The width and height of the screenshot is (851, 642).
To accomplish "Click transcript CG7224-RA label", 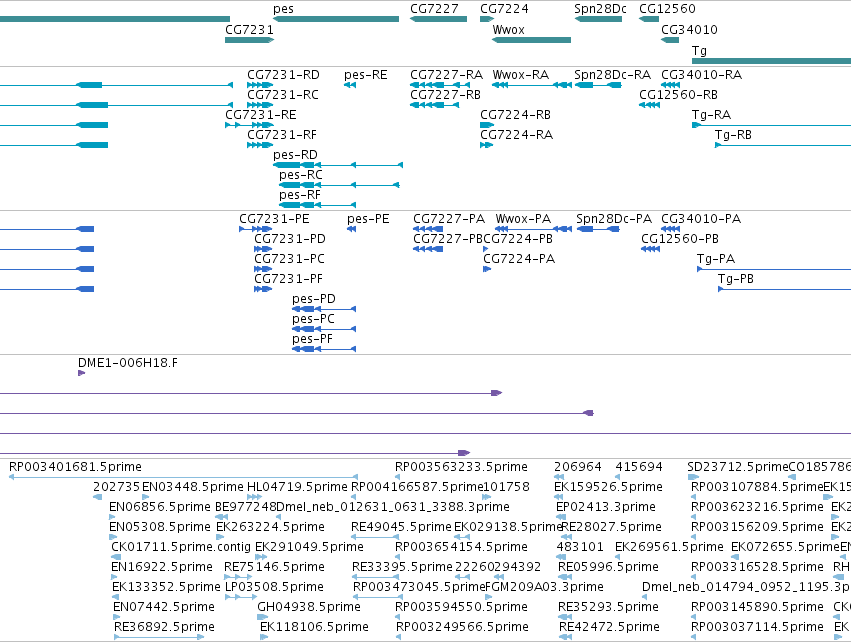I will coord(517,135).
